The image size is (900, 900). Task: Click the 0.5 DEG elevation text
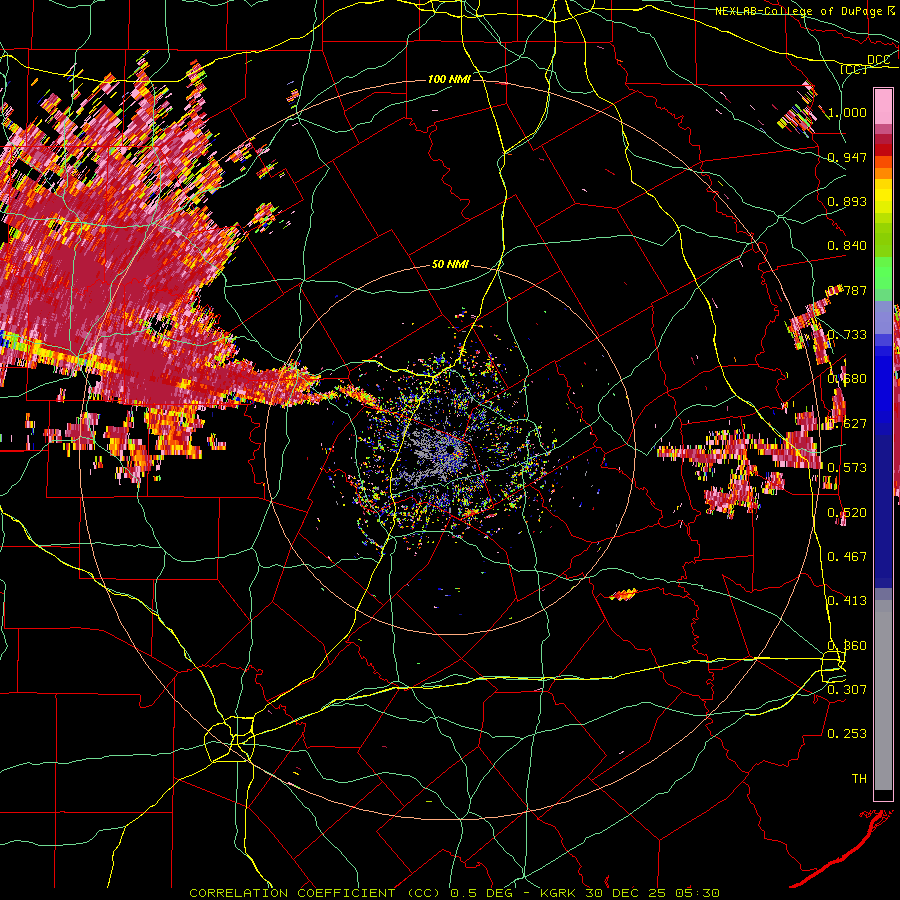click(x=482, y=893)
